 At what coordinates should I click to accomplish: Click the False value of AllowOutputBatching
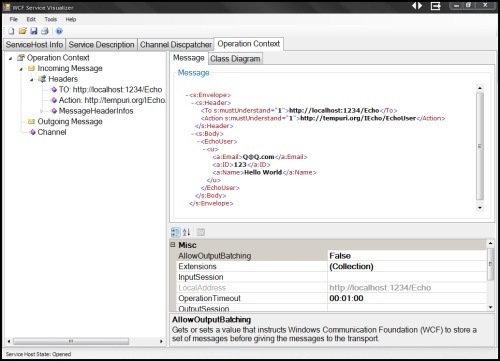(x=340, y=256)
